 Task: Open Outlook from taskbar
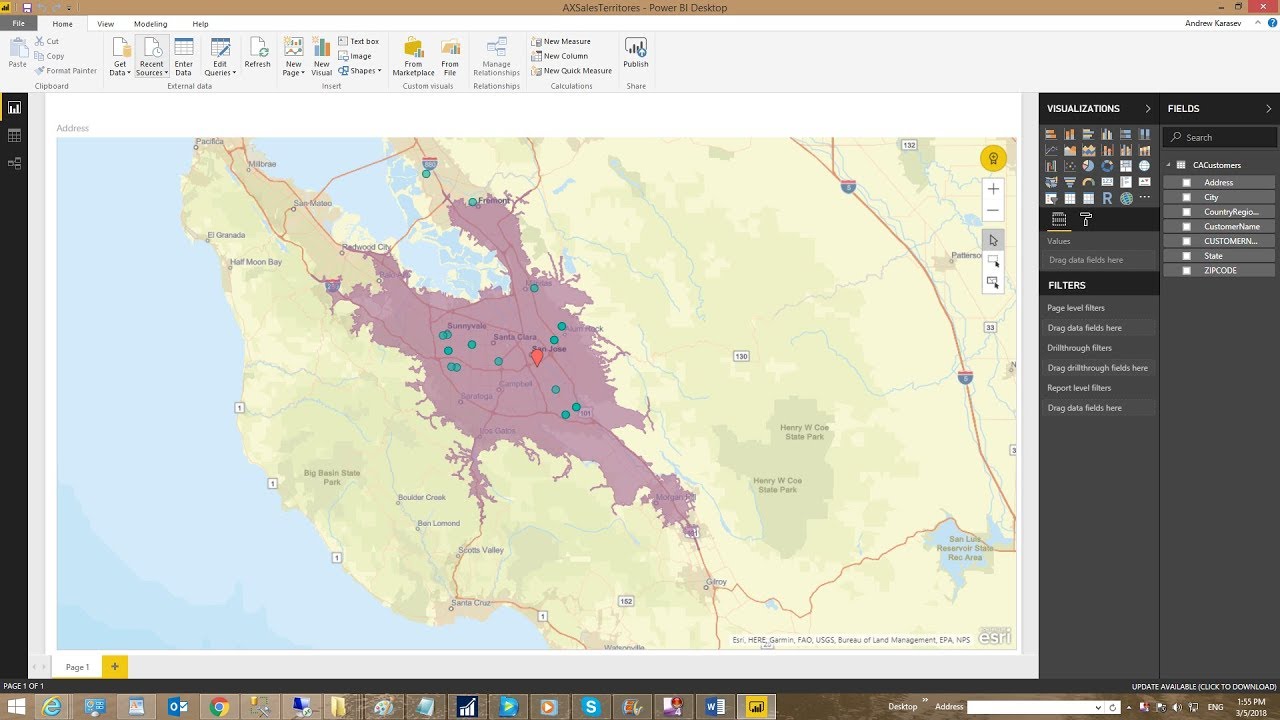click(x=178, y=706)
